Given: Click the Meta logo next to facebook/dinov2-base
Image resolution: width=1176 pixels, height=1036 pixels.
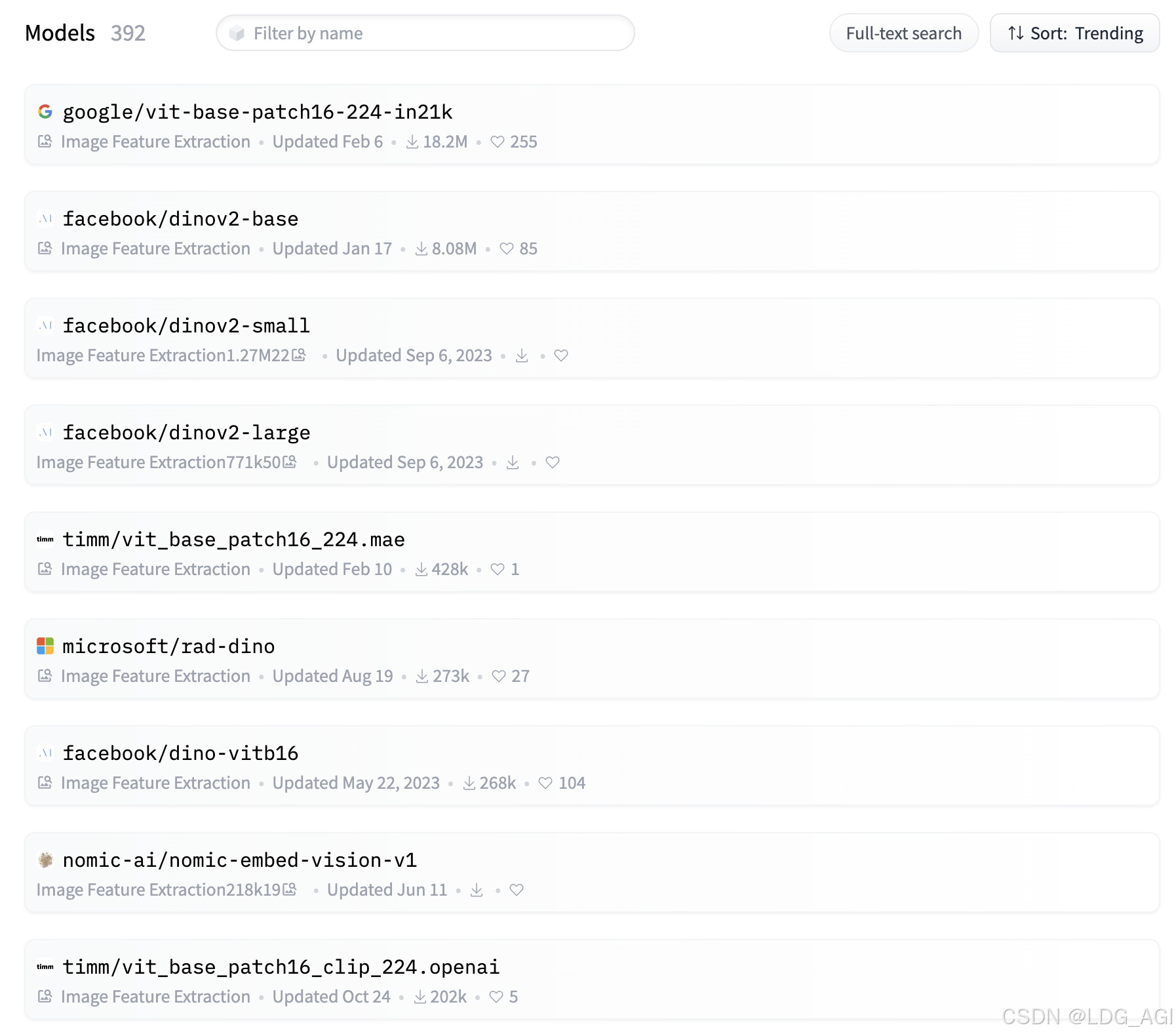Looking at the screenshot, I should [45, 218].
